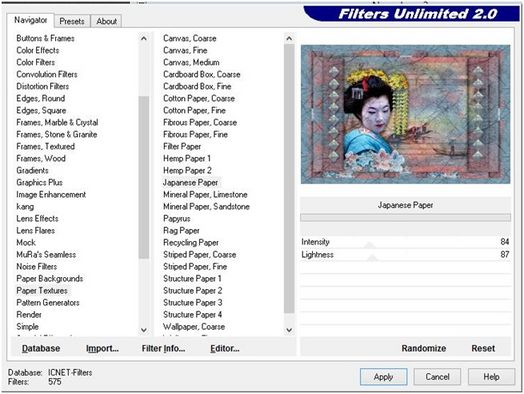Select Frames, Textured category
The image size is (524, 394).
[x=45, y=147]
